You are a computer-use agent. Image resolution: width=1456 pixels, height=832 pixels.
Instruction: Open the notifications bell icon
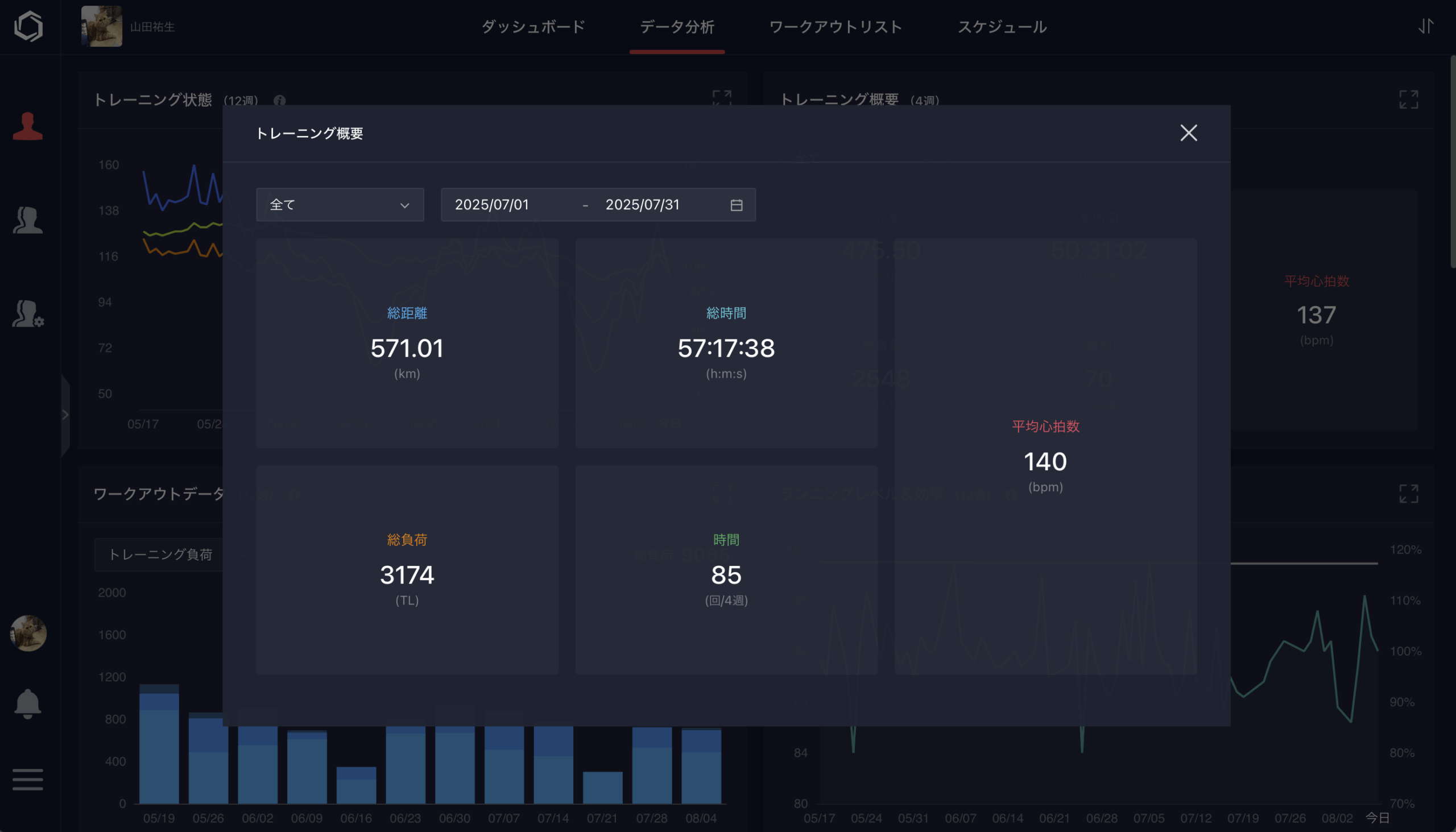click(27, 703)
